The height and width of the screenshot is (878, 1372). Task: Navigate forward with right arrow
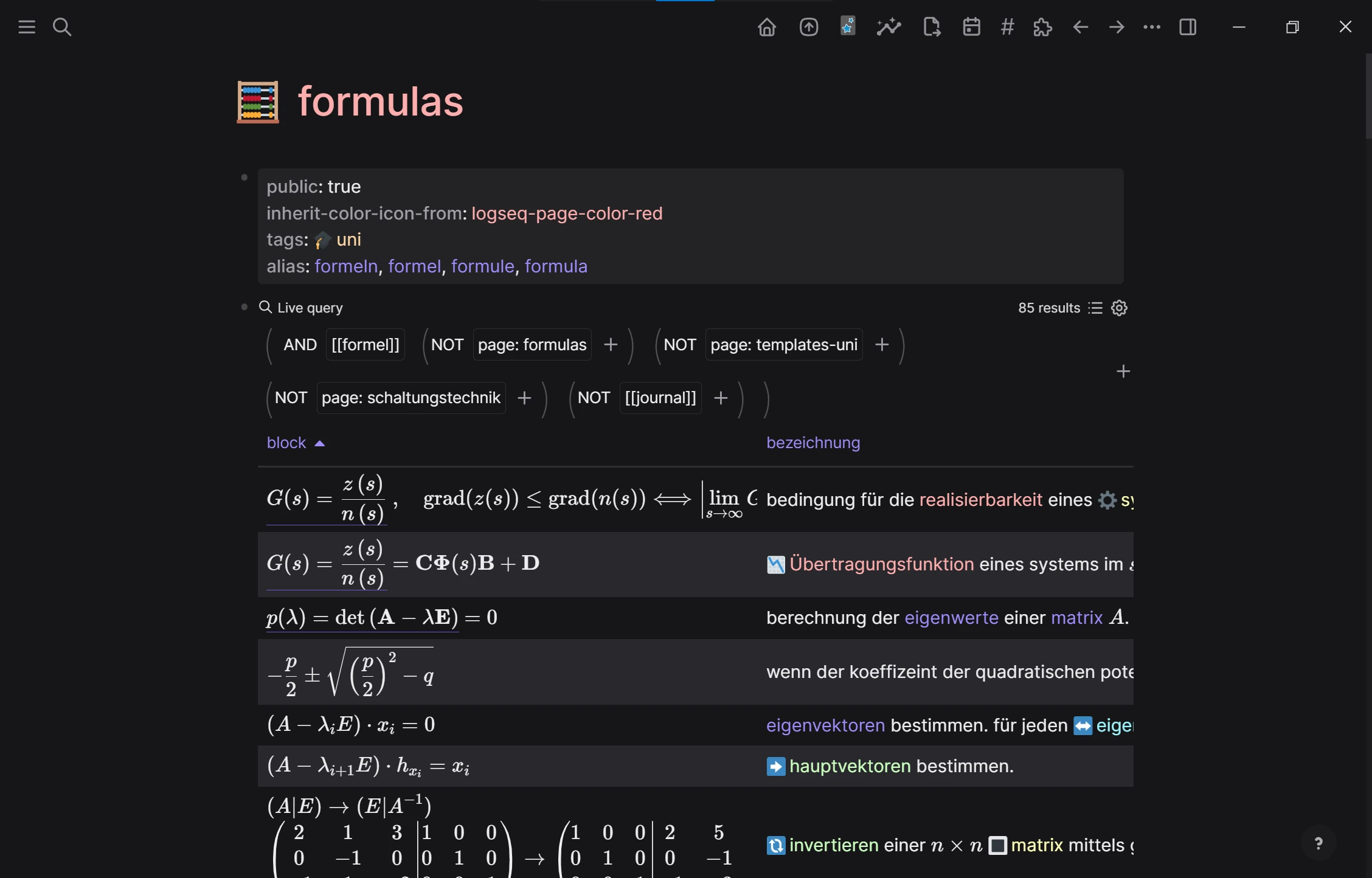point(1116,27)
